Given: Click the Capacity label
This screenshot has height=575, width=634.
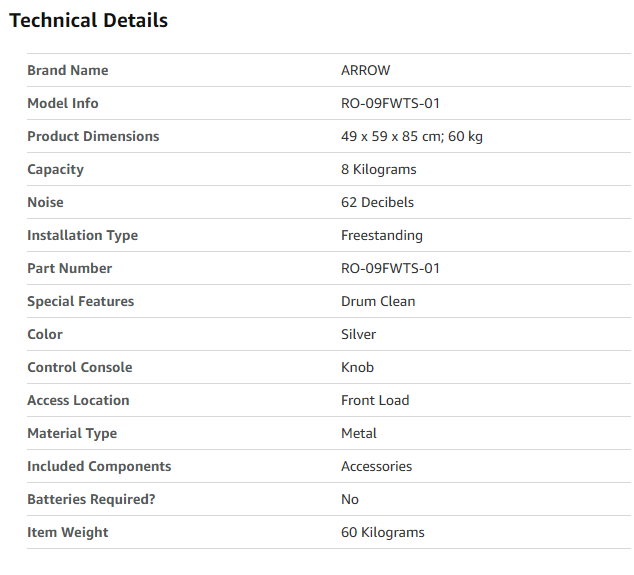Looking at the screenshot, I should (55, 169).
